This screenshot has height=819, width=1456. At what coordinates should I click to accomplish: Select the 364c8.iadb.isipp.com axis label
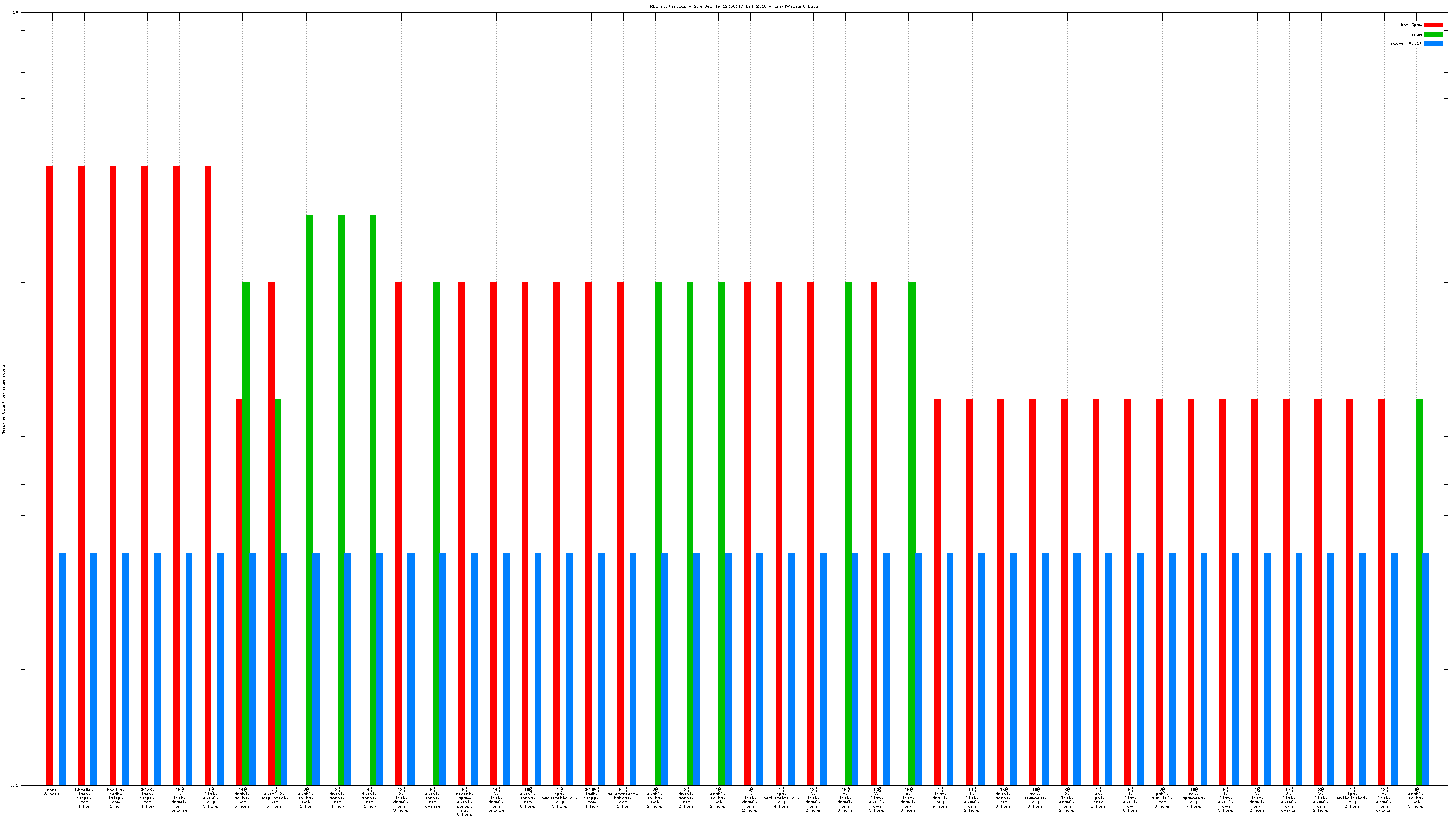[147, 797]
